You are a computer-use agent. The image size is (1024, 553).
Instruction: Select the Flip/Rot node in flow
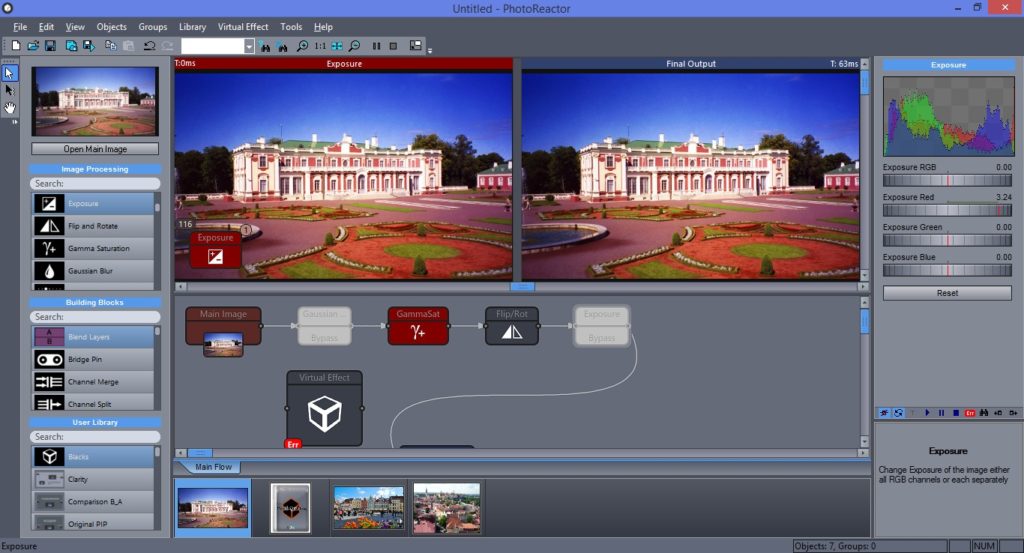[x=512, y=326]
